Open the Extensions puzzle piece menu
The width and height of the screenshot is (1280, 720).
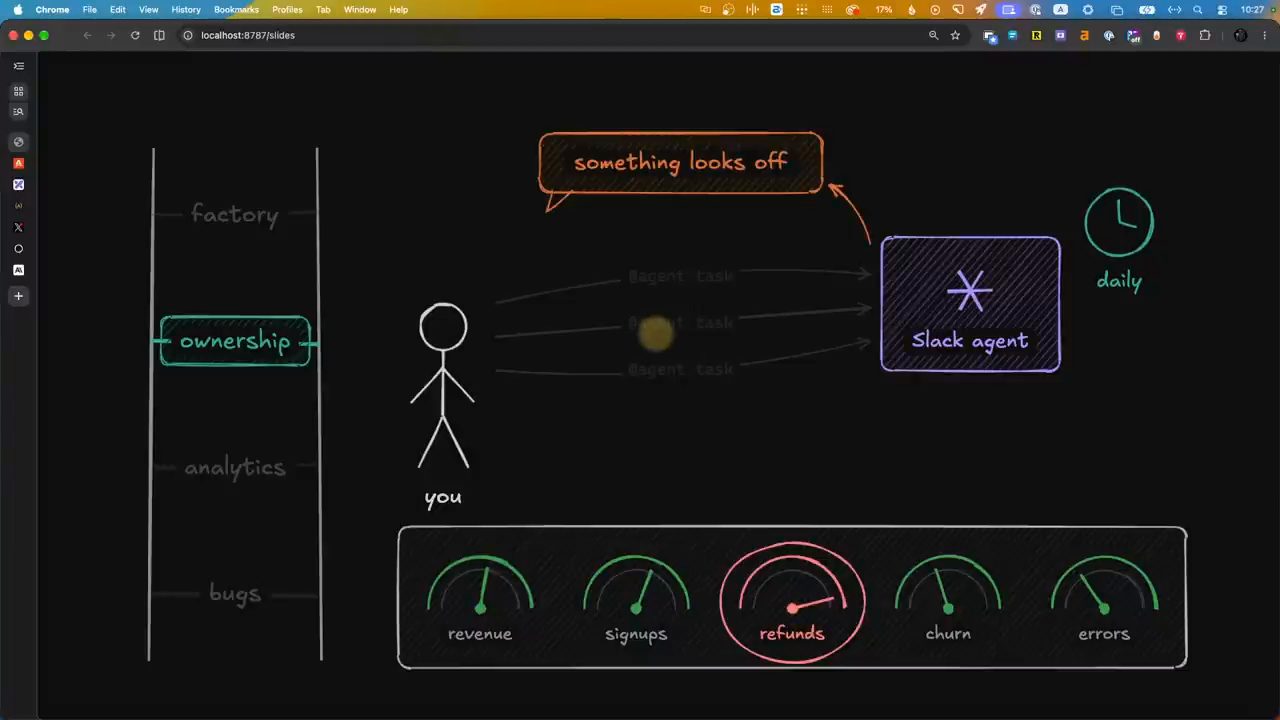point(1205,35)
